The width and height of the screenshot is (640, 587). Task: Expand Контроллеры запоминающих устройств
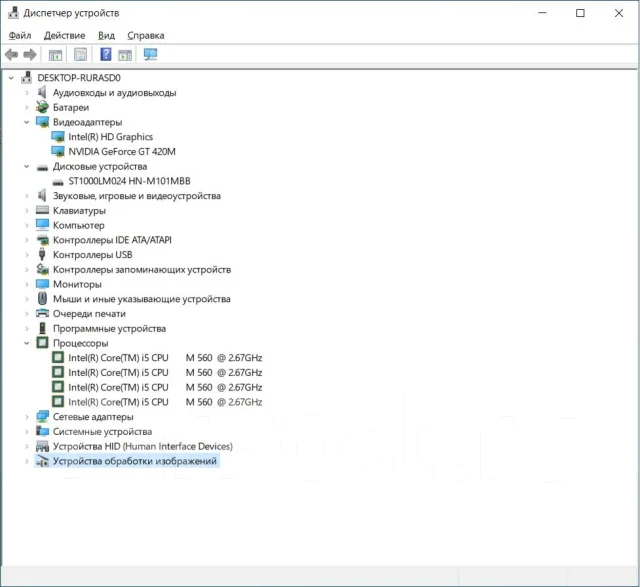click(x=27, y=269)
